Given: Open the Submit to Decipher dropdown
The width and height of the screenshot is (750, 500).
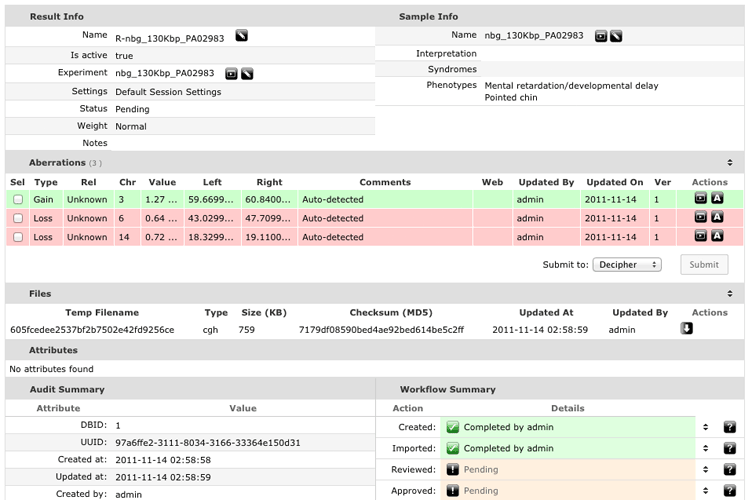Looking at the screenshot, I should [627, 265].
